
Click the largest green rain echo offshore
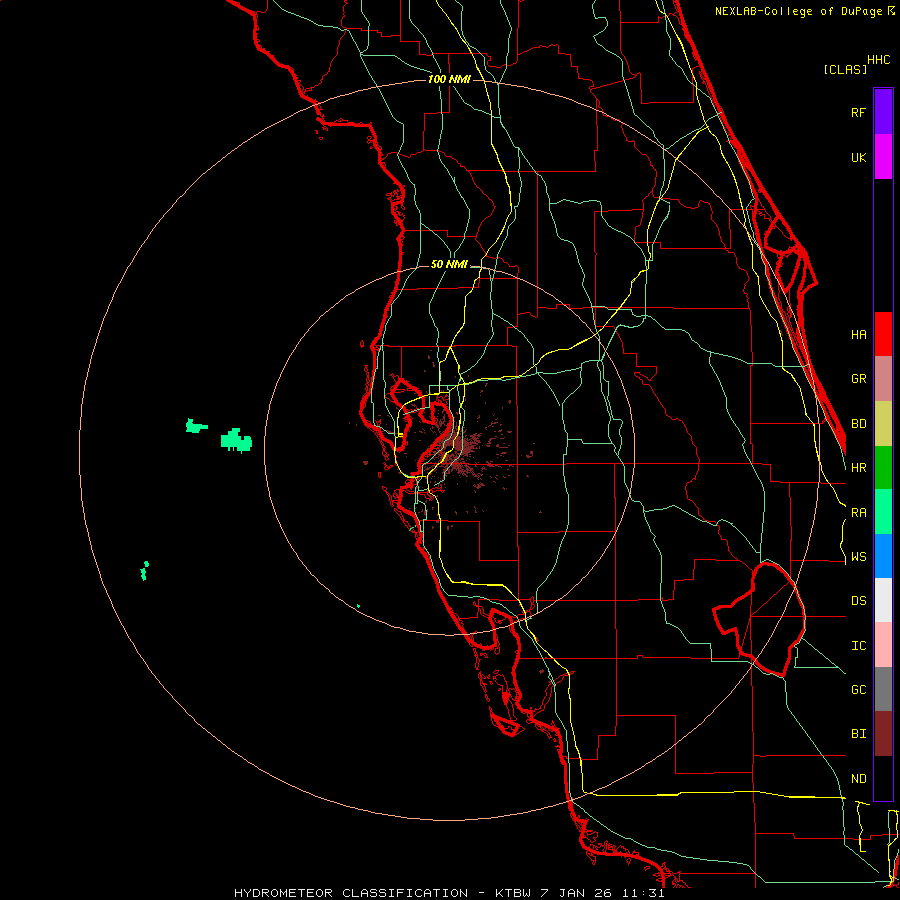click(236, 440)
